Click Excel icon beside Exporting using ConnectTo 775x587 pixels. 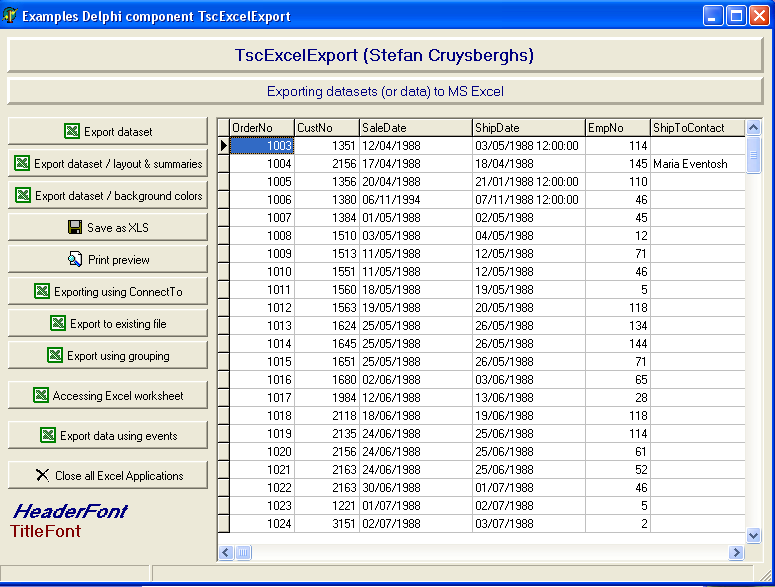[x=42, y=291]
